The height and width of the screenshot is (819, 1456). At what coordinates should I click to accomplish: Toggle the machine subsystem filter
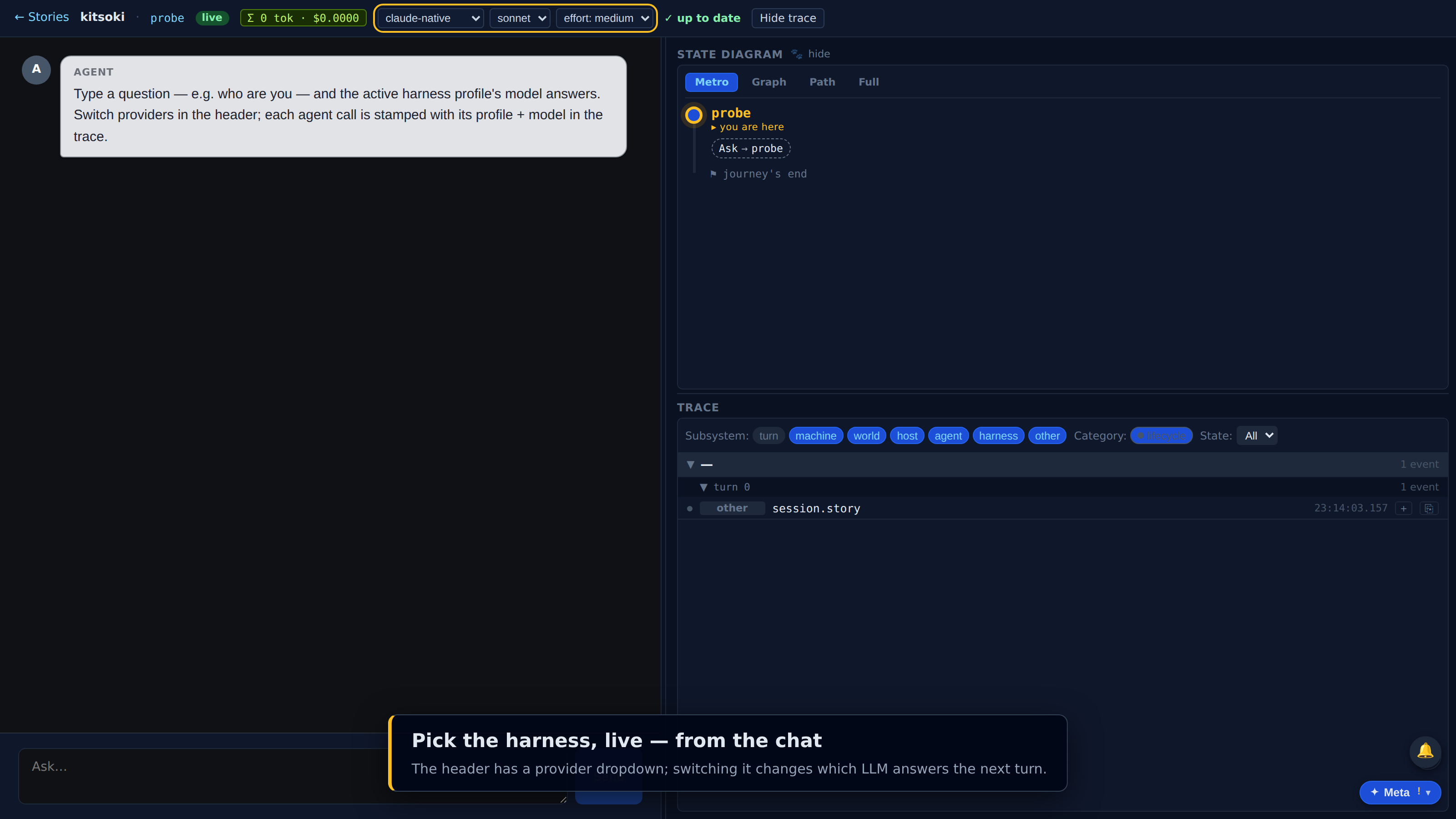click(x=816, y=436)
